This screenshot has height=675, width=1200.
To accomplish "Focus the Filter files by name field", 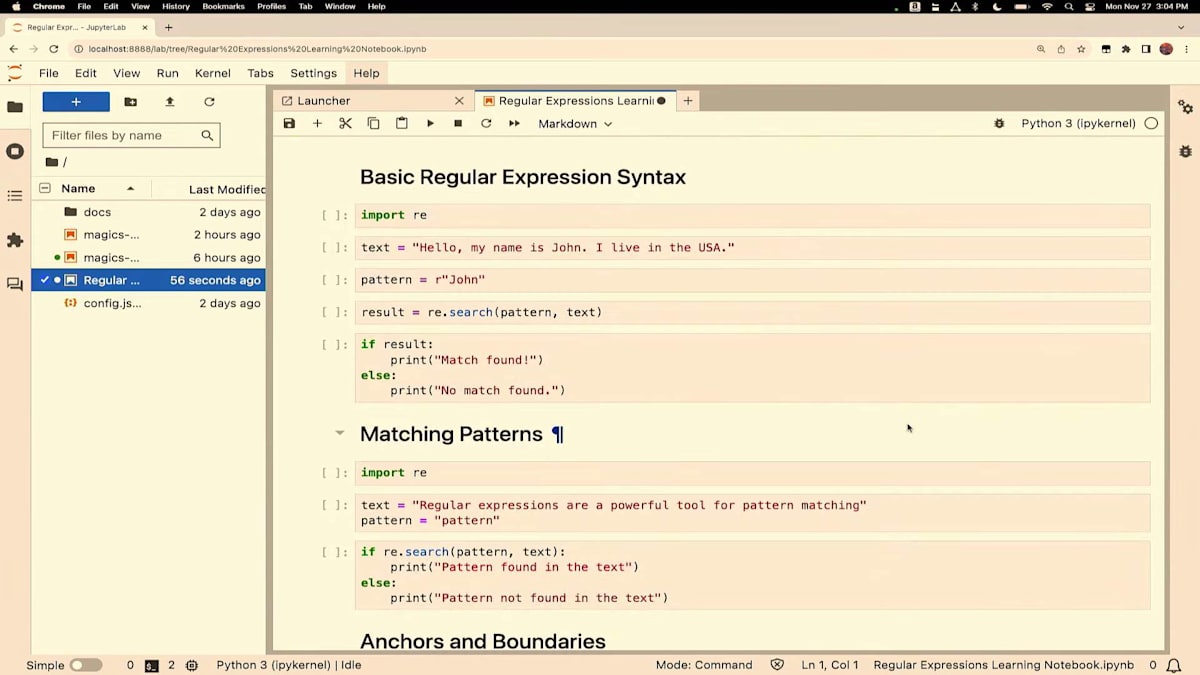I will 131,135.
